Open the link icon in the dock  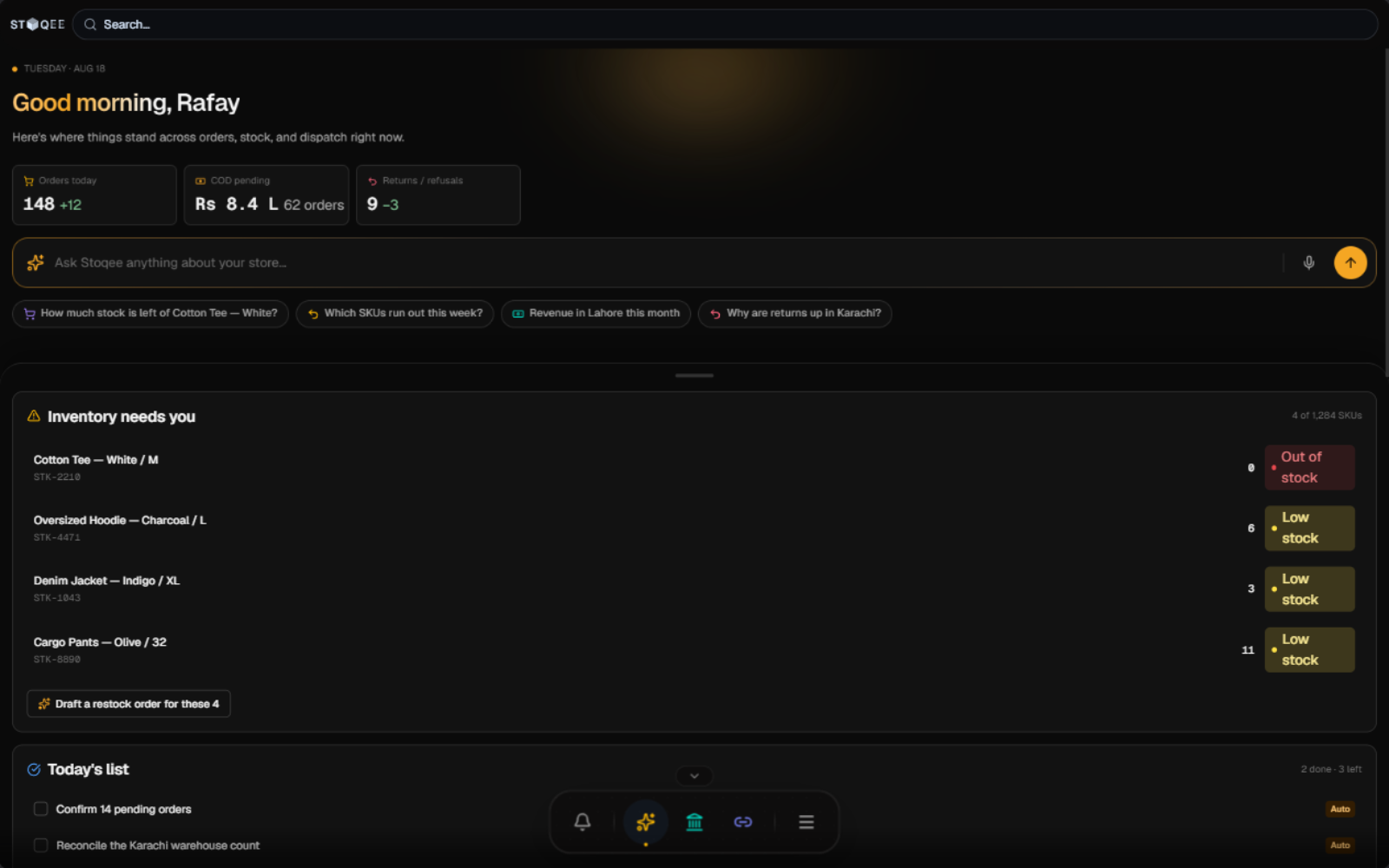pyautogui.click(x=743, y=822)
